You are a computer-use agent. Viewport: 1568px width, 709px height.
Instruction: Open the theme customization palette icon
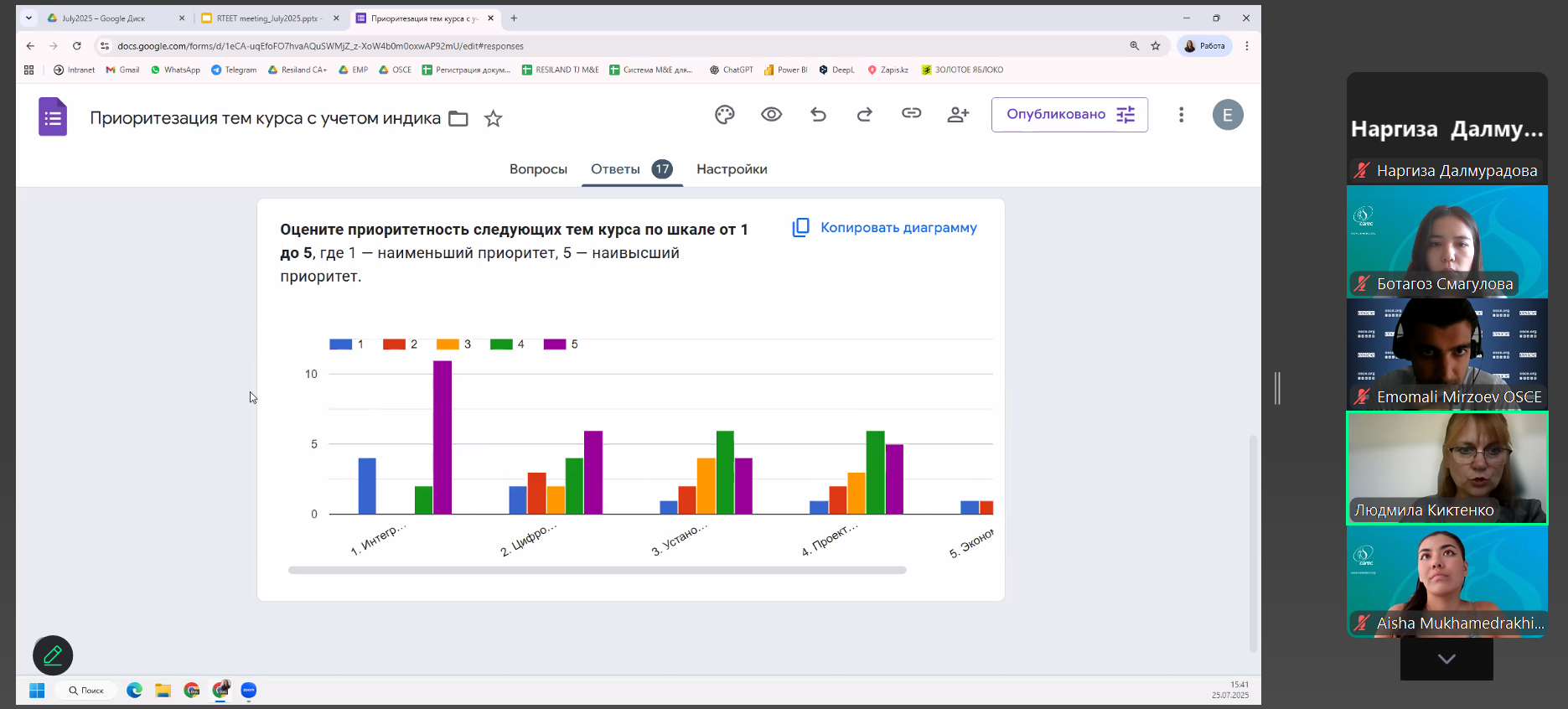click(724, 115)
